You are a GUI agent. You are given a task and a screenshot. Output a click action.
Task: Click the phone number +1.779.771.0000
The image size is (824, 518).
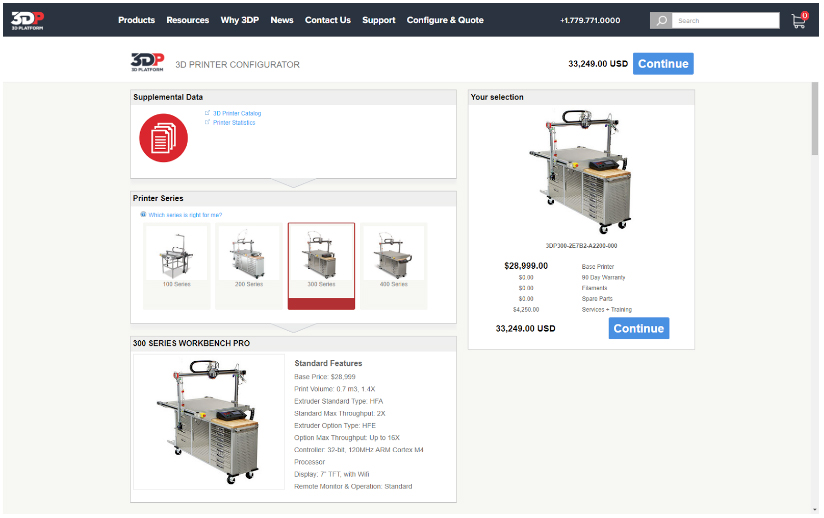pos(590,20)
